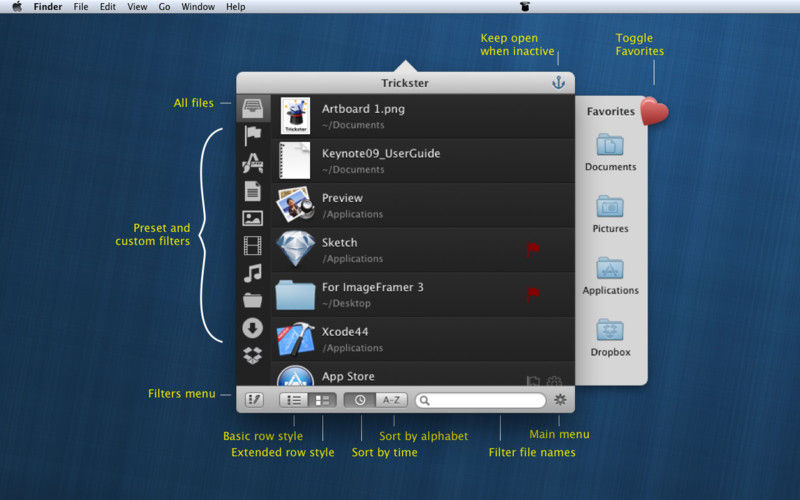800x500 pixels.
Task: Select the documents filter icon
Action: coord(253,191)
